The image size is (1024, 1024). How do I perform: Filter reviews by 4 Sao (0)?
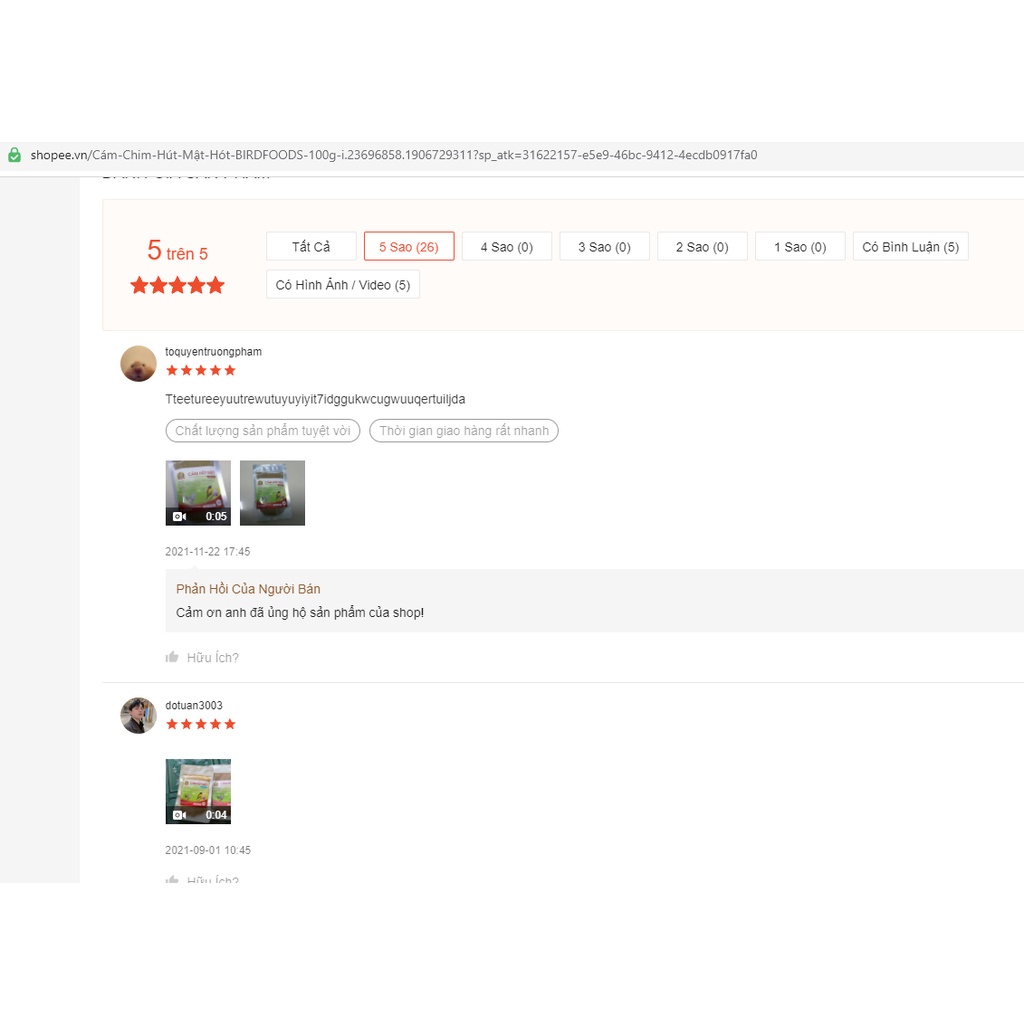506,247
